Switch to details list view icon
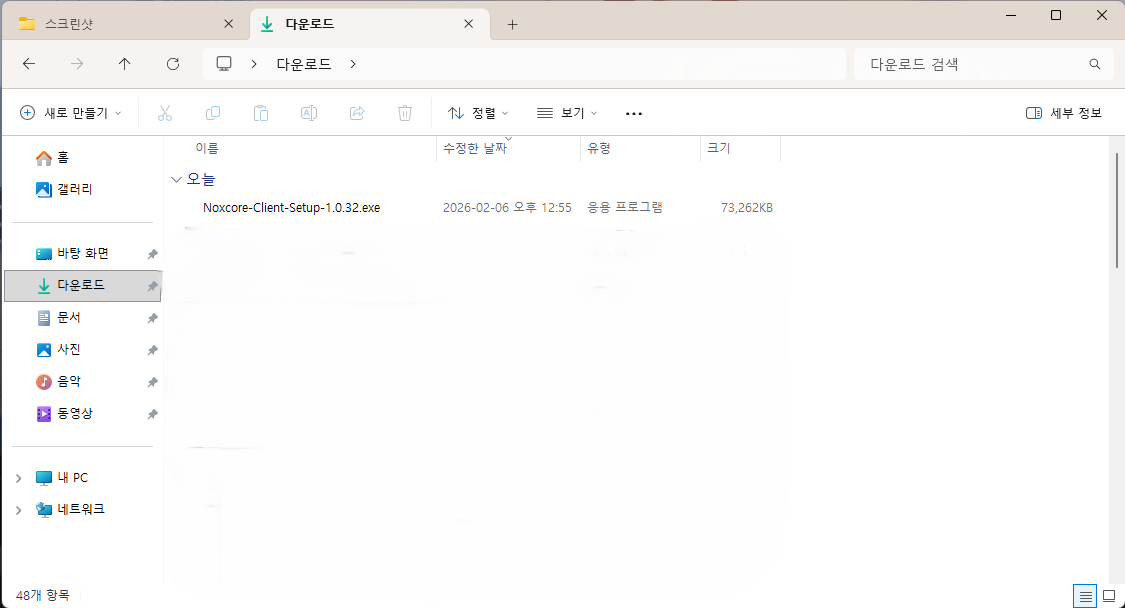The height and width of the screenshot is (608, 1125). click(1085, 596)
